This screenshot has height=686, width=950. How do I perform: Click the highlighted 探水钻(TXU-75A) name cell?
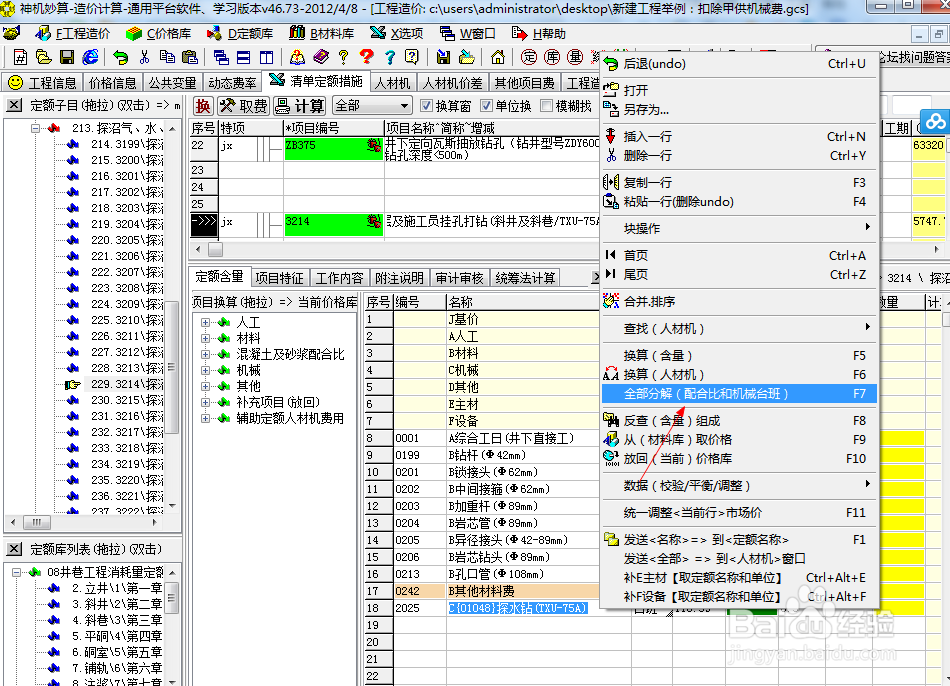pos(518,608)
